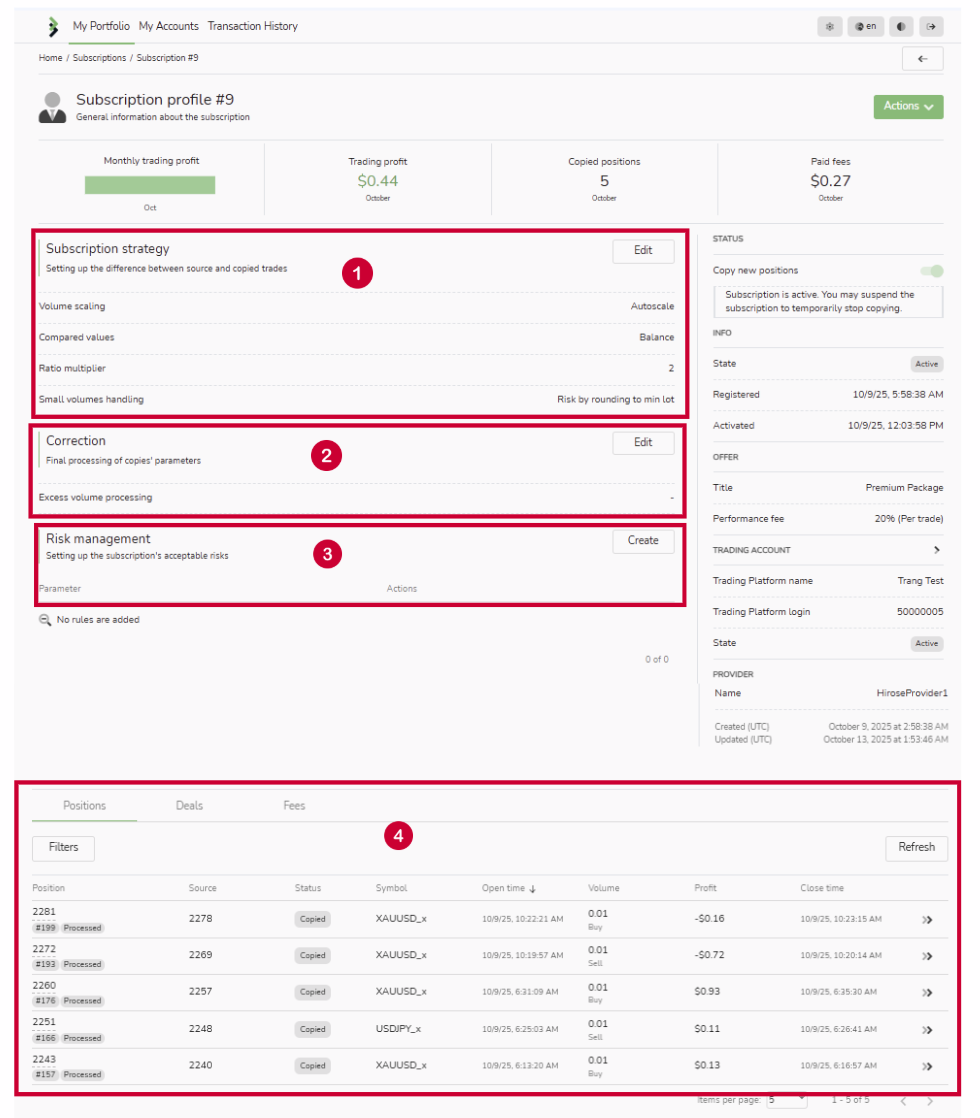
Task: Switch to the Deals tab
Action: click(x=189, y=805)
